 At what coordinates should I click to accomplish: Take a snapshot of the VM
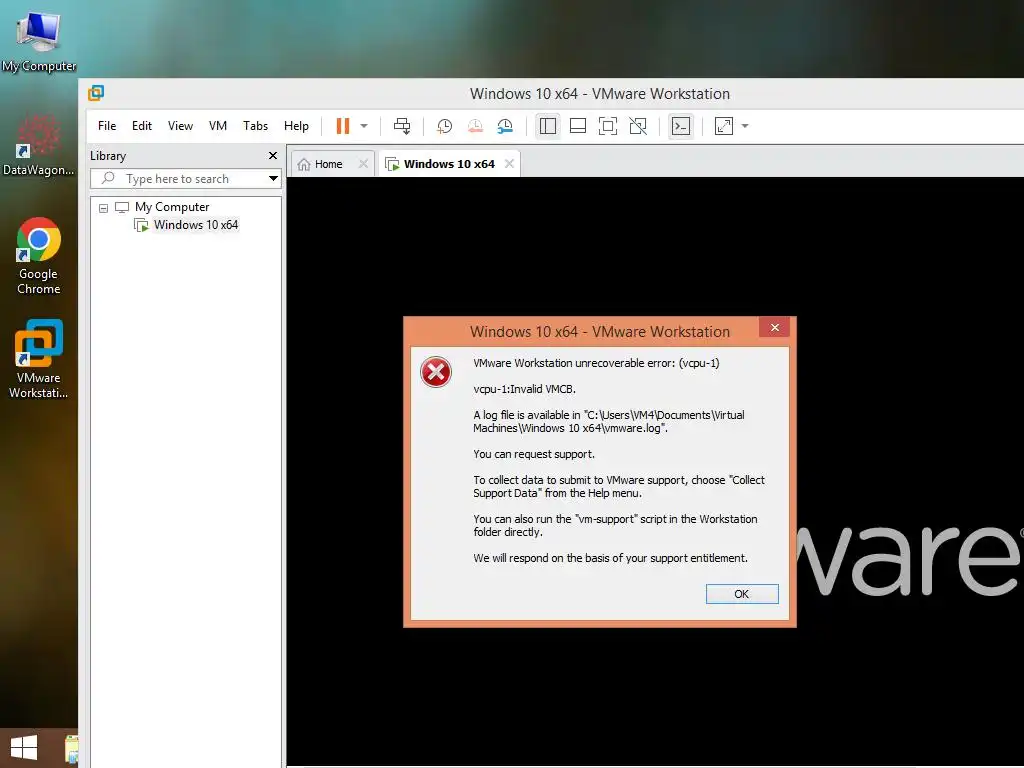[445, 126]
